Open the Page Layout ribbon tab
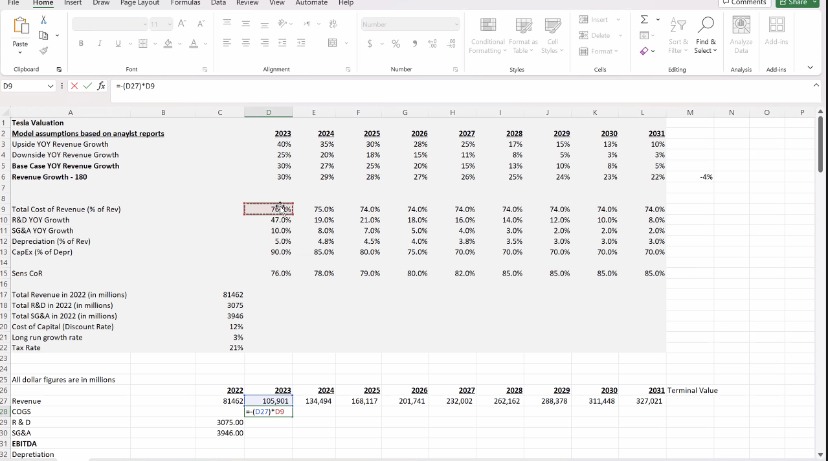828x461 pixels. 139,3
